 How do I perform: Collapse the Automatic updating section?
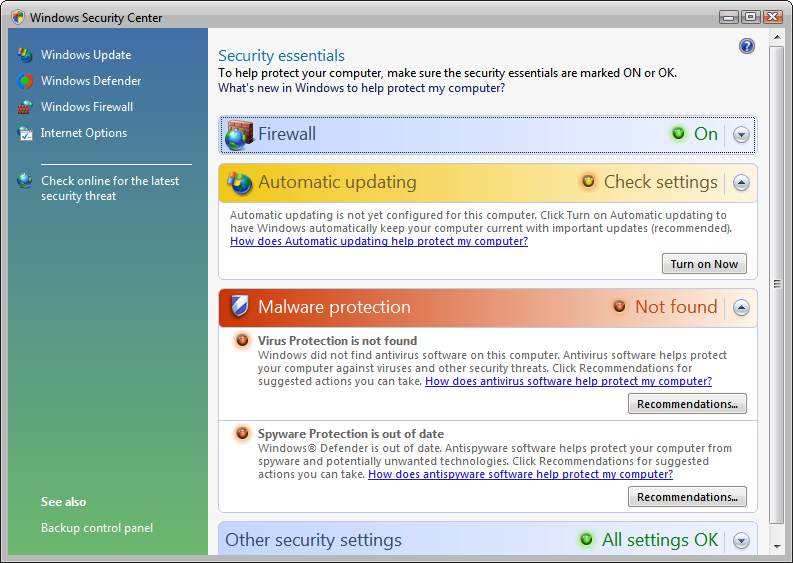tap(741, 183)
